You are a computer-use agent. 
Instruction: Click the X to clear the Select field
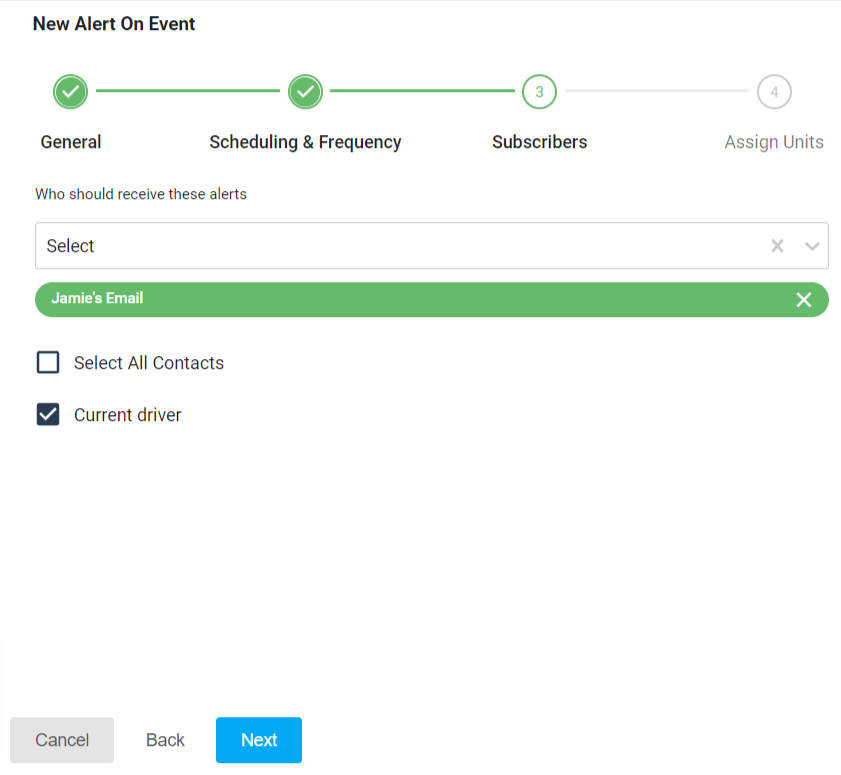777,245
